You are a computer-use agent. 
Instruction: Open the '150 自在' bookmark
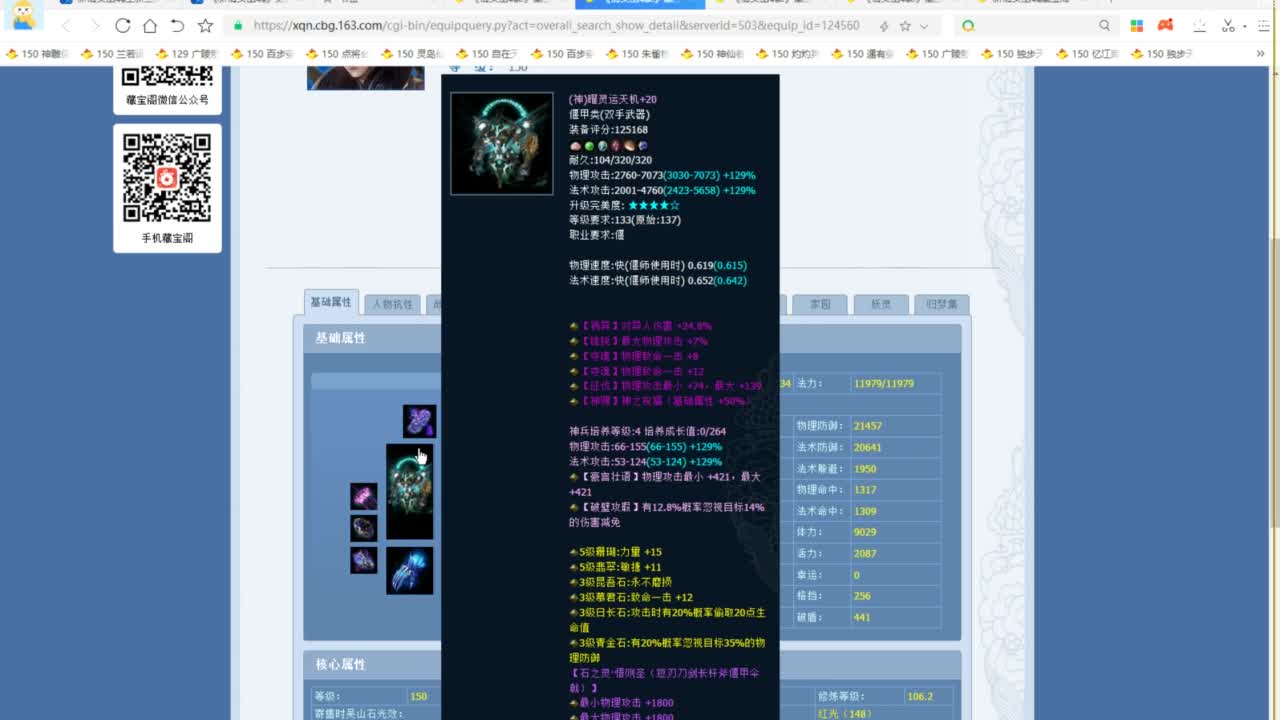pyautogui.click(x=487, y=54)
